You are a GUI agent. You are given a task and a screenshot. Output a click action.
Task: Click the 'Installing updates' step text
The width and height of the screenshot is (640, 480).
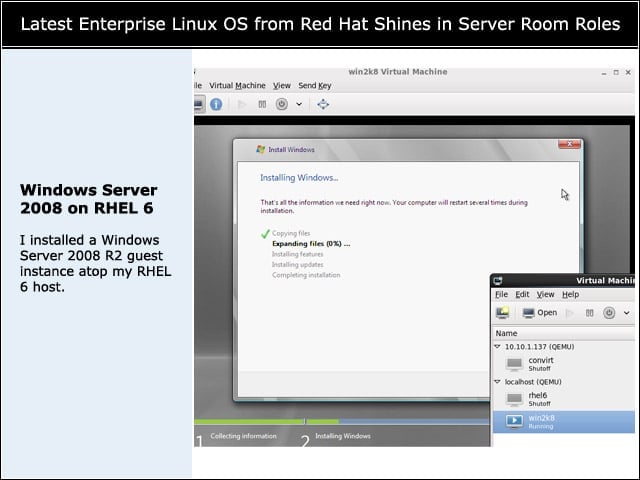(x=298, y=264)
